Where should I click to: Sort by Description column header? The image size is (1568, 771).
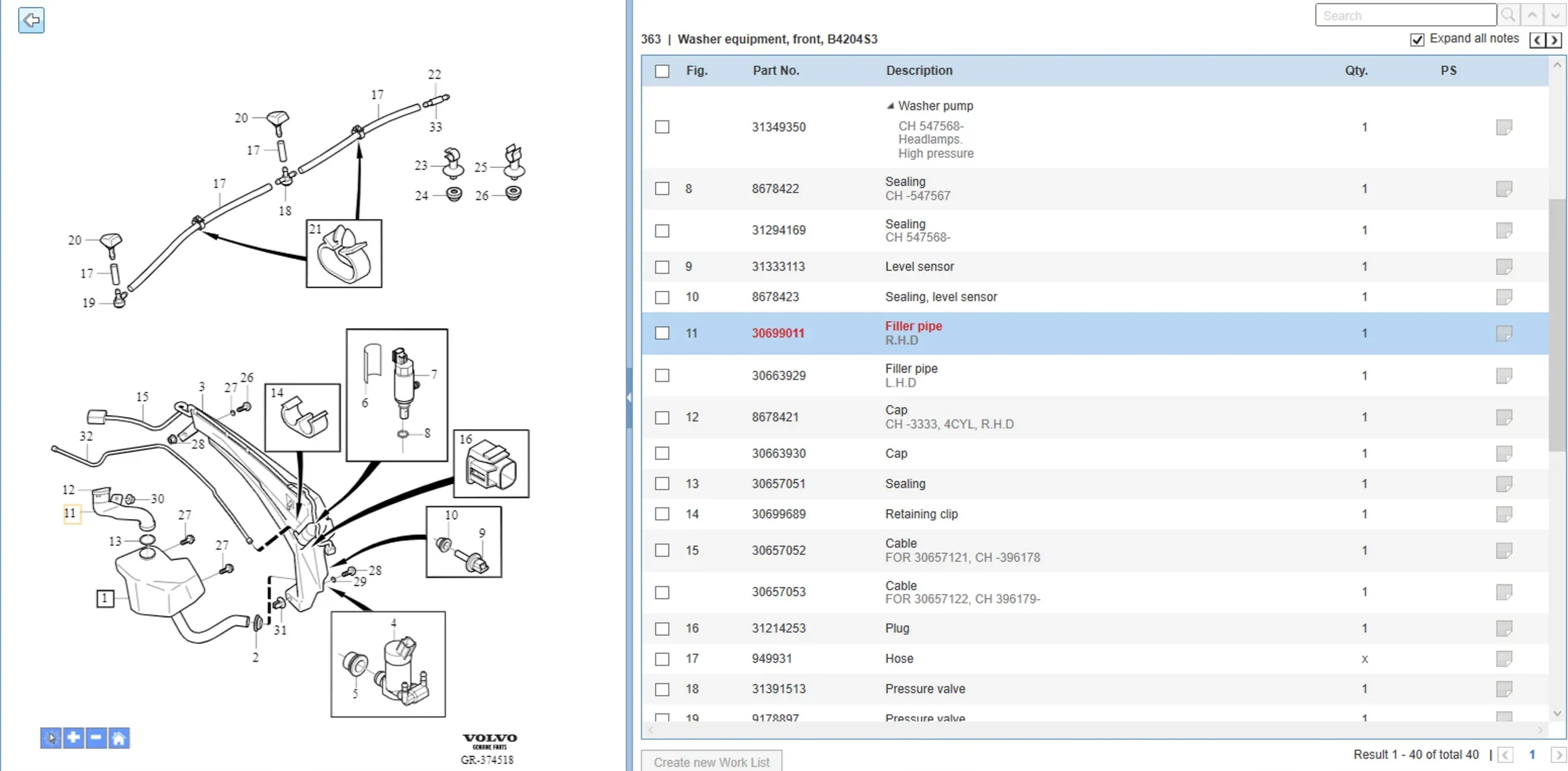(919, 71)
